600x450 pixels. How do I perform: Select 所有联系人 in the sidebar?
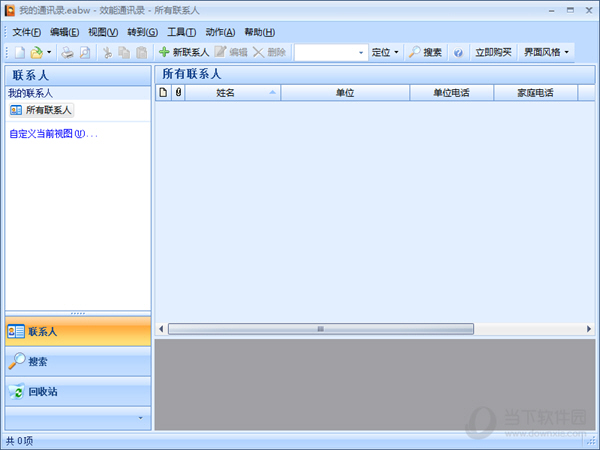tap(41, 110)
